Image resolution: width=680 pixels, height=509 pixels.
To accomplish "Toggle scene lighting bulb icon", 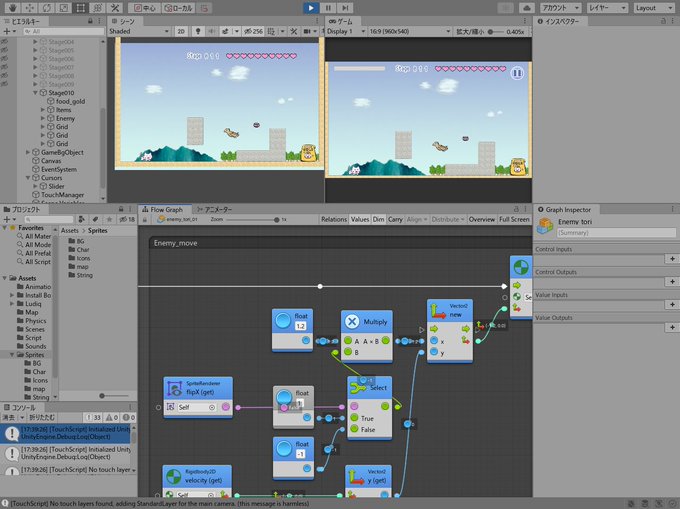I will [198, 31].
